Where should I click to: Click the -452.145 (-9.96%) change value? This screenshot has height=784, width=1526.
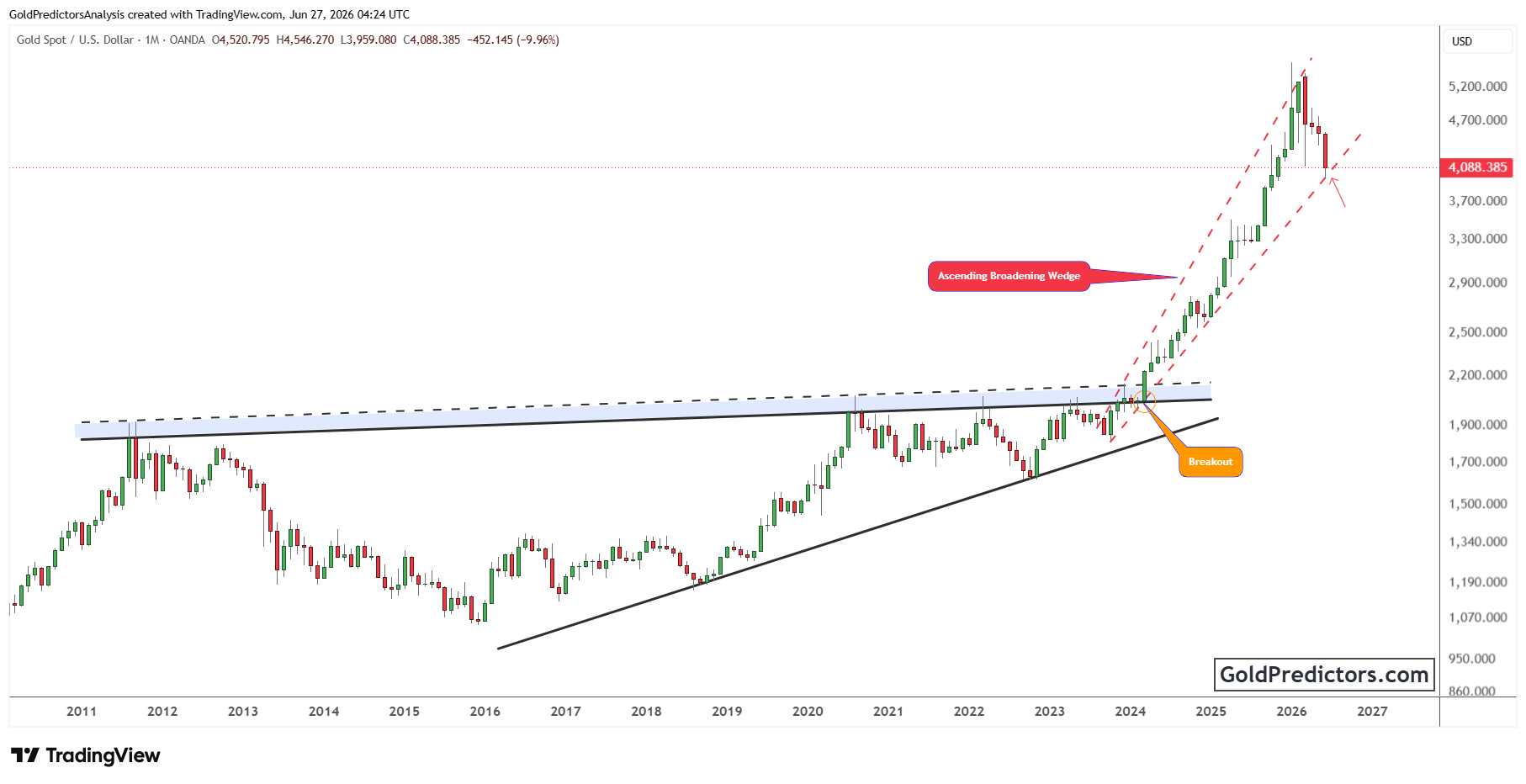(513, 40)
